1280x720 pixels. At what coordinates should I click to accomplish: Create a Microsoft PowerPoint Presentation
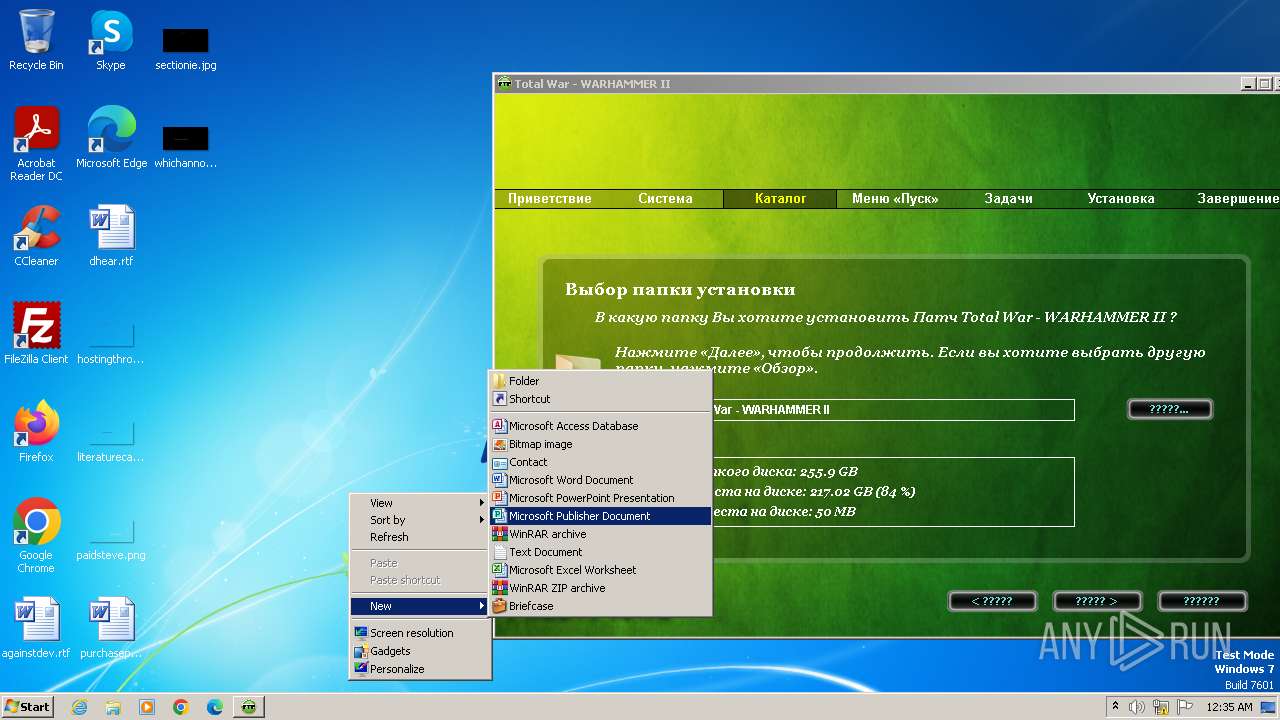click(600, 498)
